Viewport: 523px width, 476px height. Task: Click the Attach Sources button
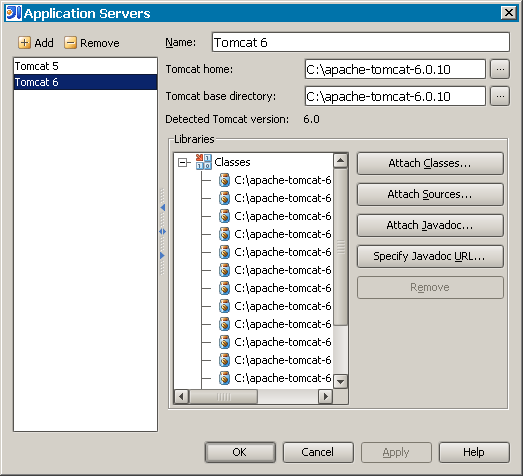(x=430, y=194)
